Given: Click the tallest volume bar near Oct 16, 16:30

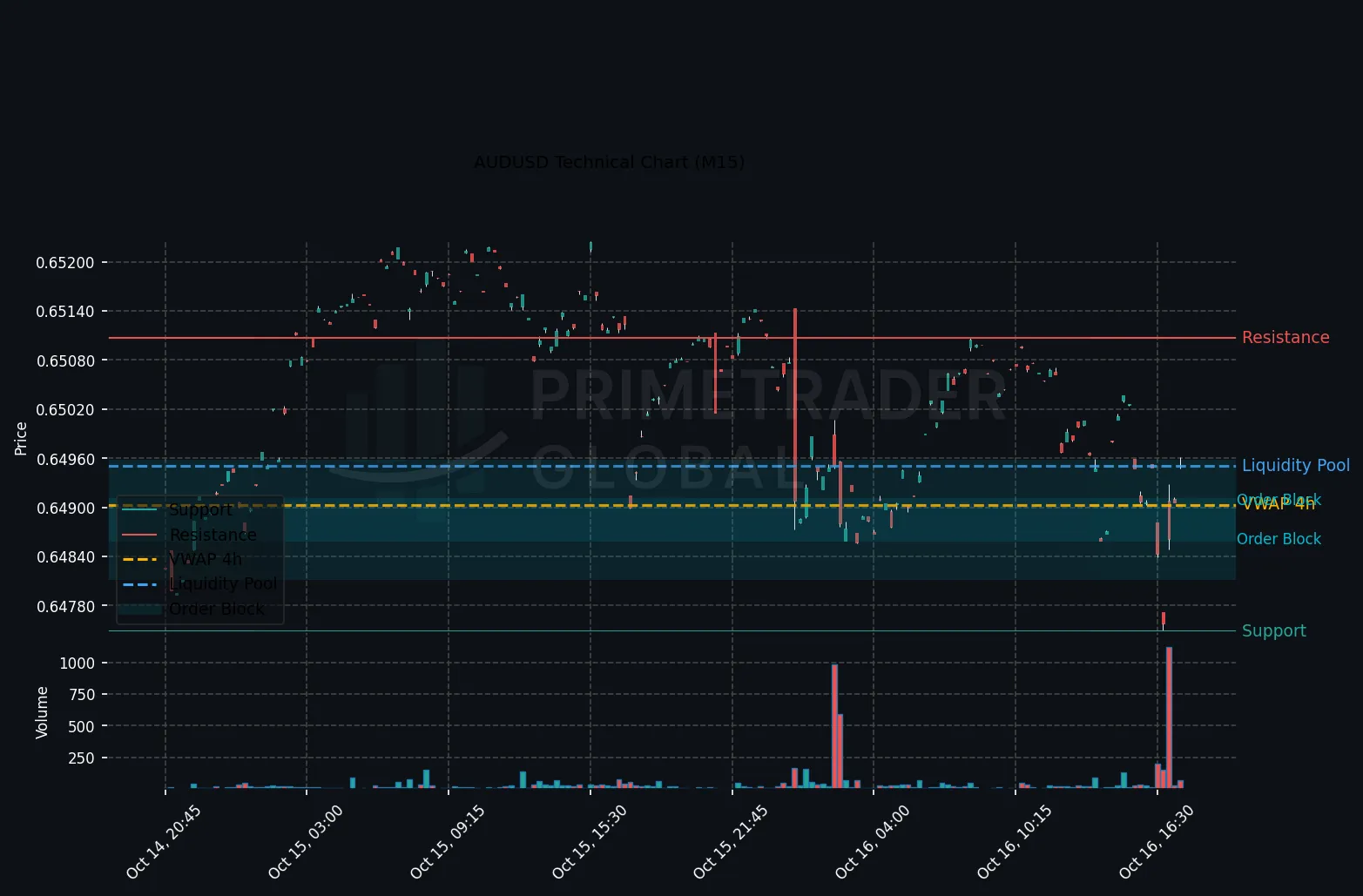Looking at the screenshot, I should pos(1169,717).
